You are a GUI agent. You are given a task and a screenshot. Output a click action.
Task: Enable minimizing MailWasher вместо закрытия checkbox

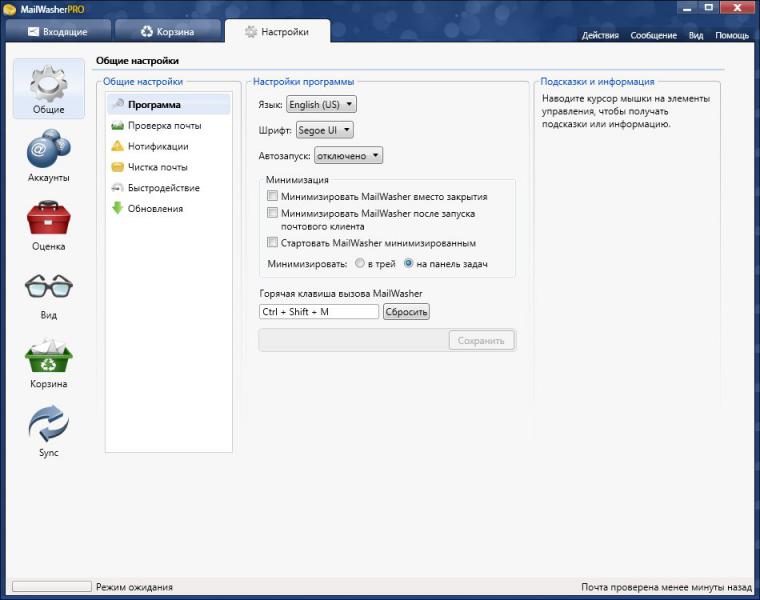click(272, 196)
